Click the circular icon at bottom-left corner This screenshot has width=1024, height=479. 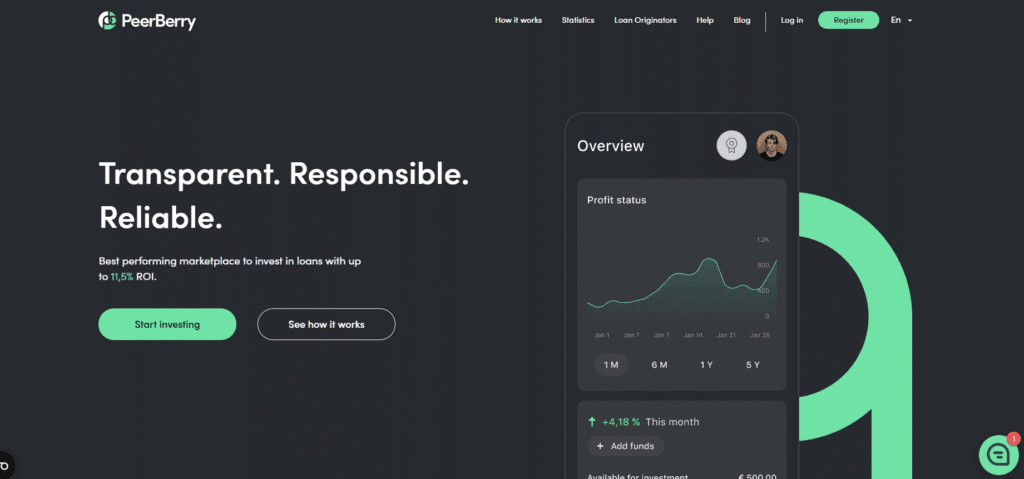[5, 465]
